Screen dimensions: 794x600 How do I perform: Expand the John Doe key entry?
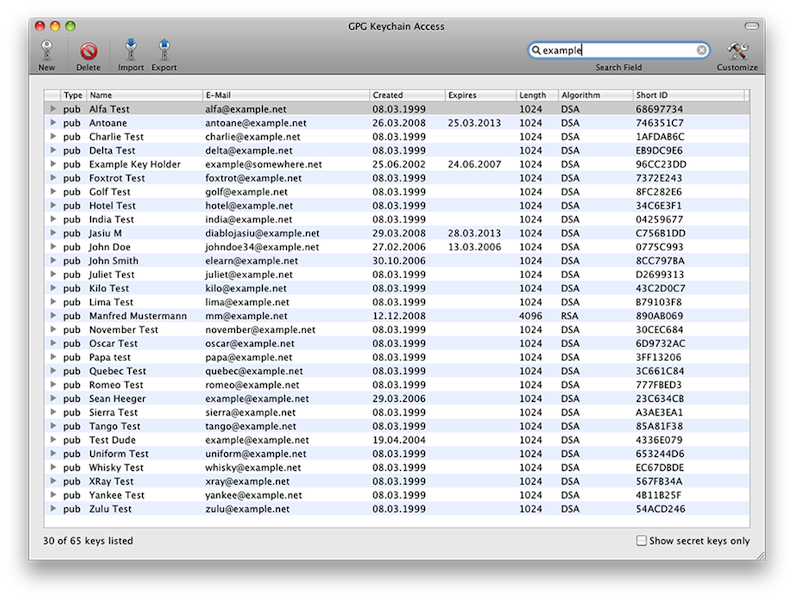tap(52, 247)
